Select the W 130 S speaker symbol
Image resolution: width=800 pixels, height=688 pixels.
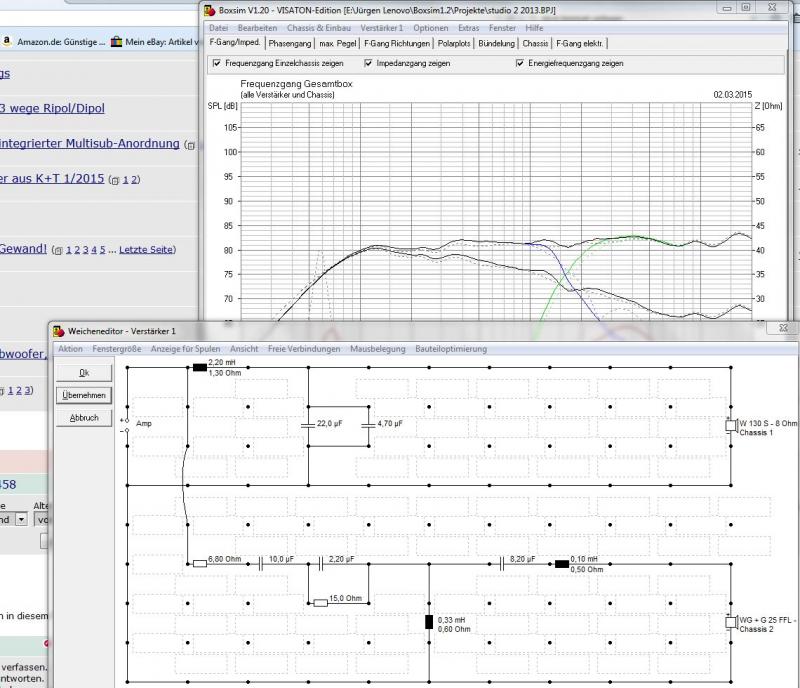click(730, 425)
